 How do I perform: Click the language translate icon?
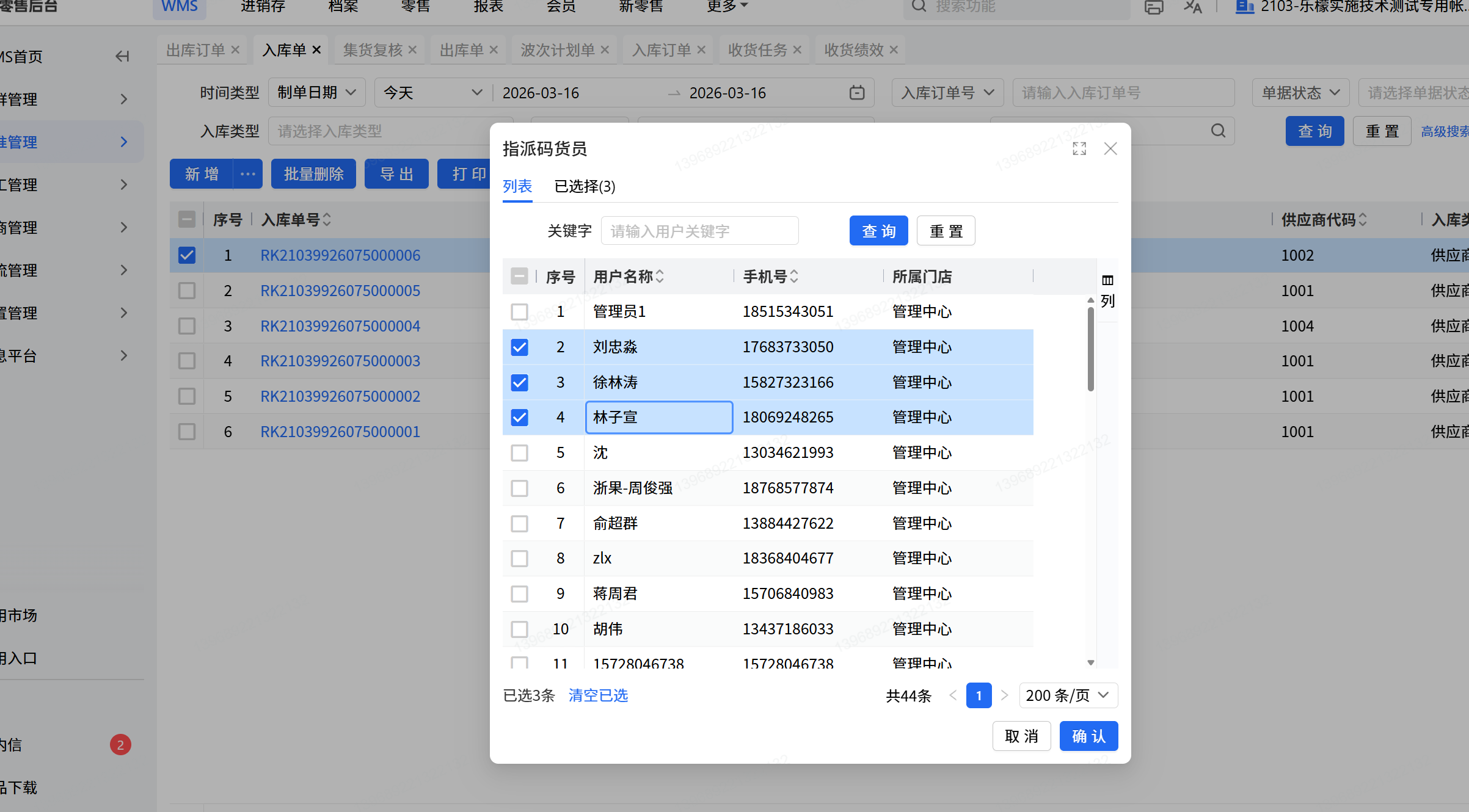(x=1192, y=7)
